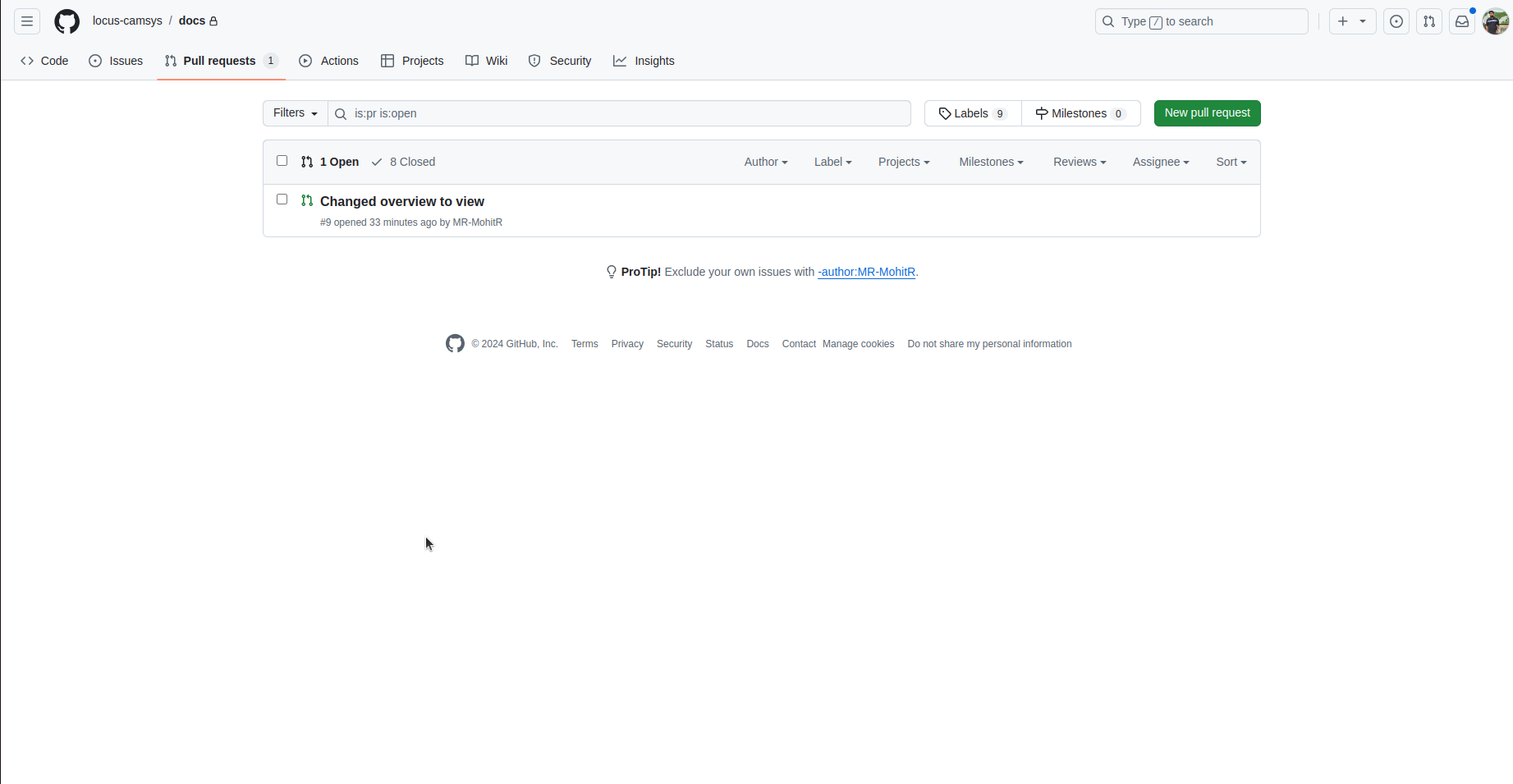This screenshot has height=784, width=1513.
Task: Click the New pull request button
Action: click(x=1207, y=113)
